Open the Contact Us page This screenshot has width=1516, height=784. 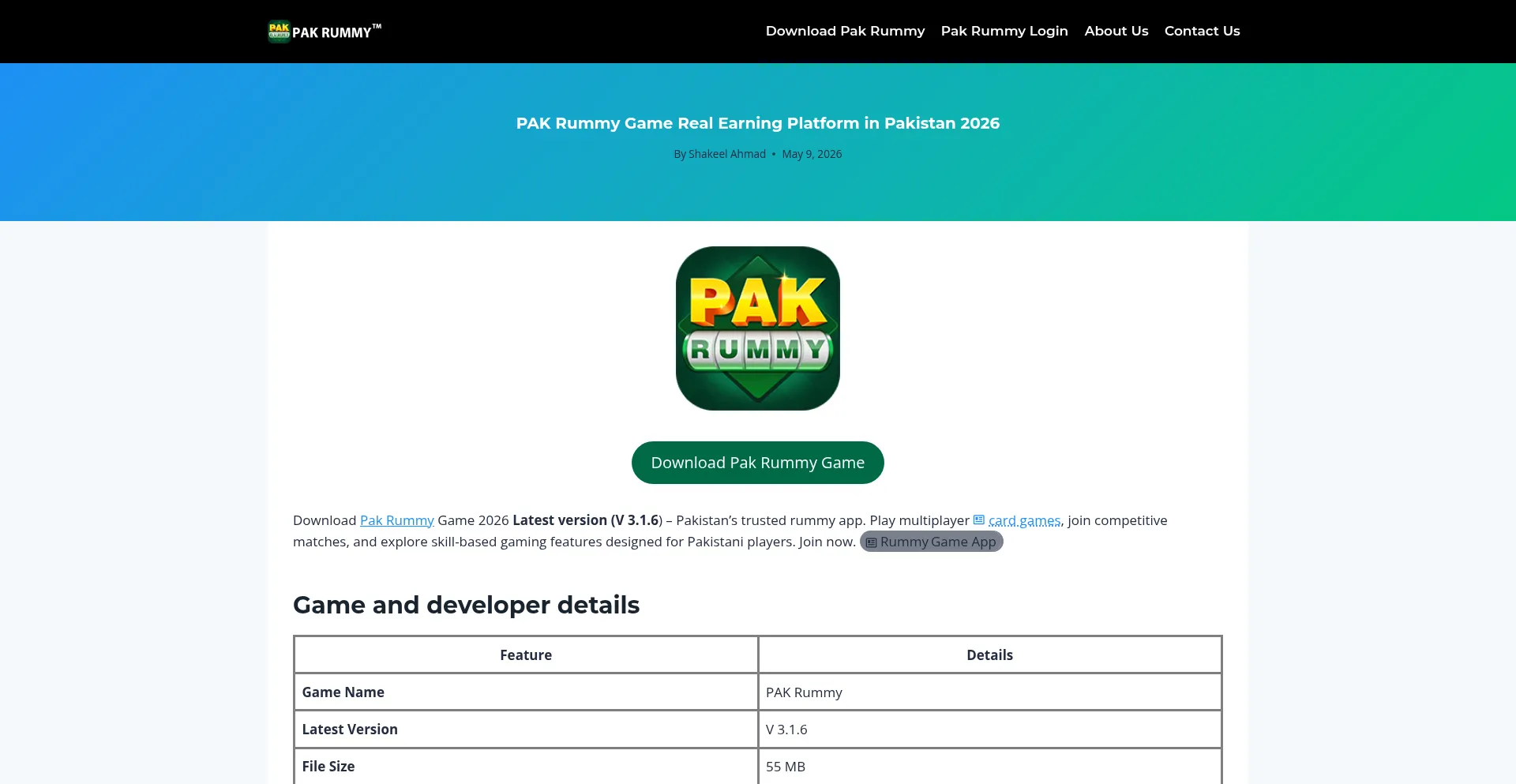1202,31
